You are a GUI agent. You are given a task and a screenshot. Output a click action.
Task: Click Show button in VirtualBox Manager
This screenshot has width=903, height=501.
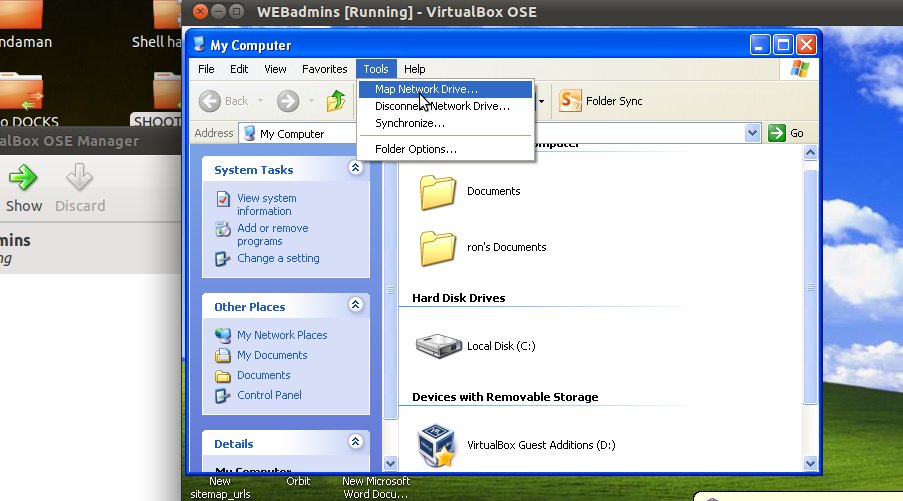click(24, 188)
